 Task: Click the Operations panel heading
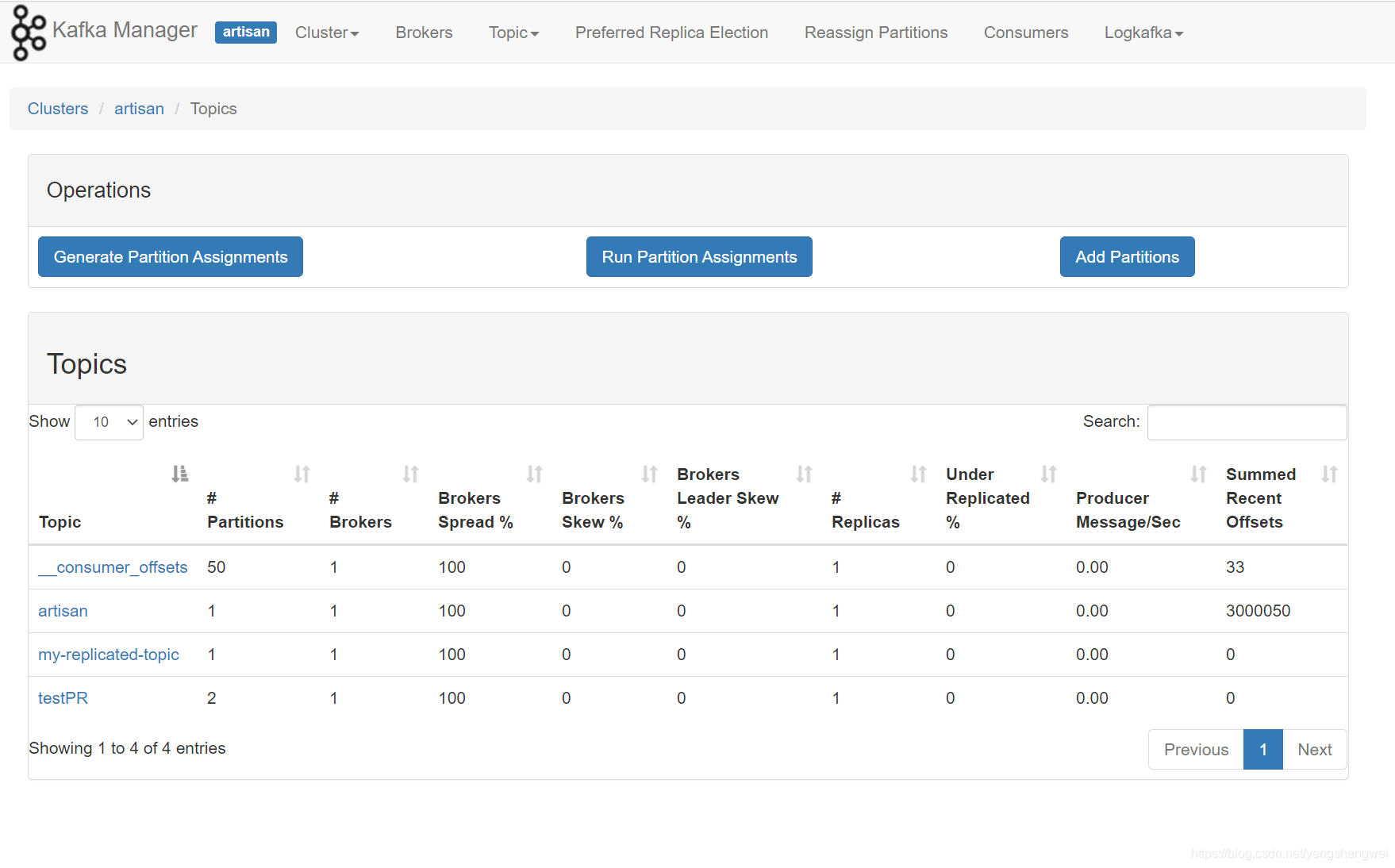click(98, 190)
